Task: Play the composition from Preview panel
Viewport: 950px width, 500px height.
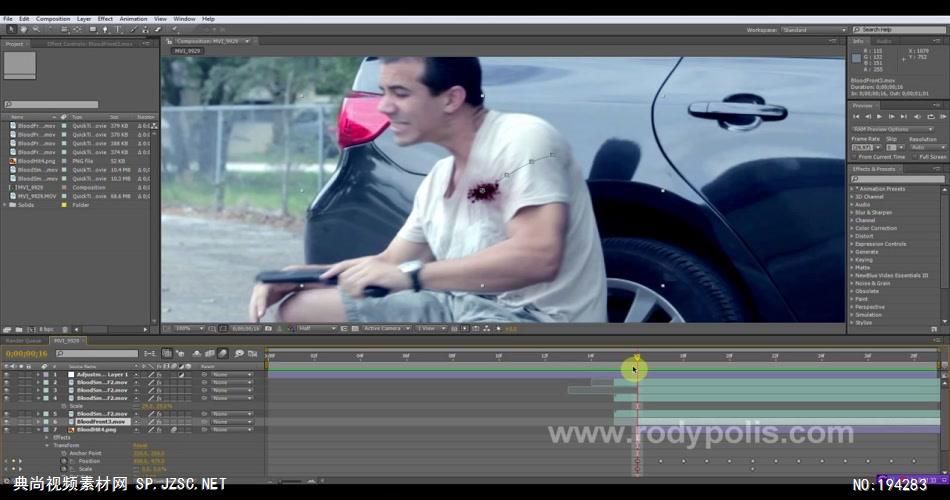Action: [879, 116]
